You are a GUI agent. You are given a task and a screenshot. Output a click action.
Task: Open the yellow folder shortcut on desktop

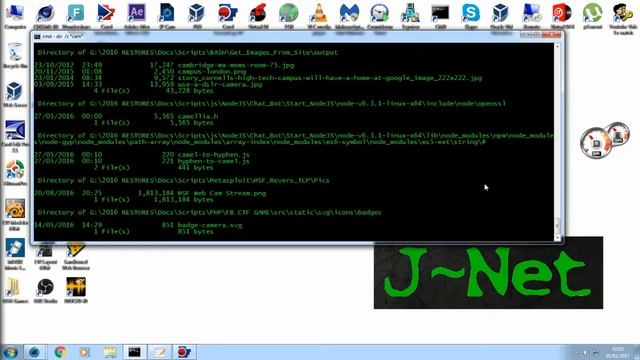(x=15, y=290)
